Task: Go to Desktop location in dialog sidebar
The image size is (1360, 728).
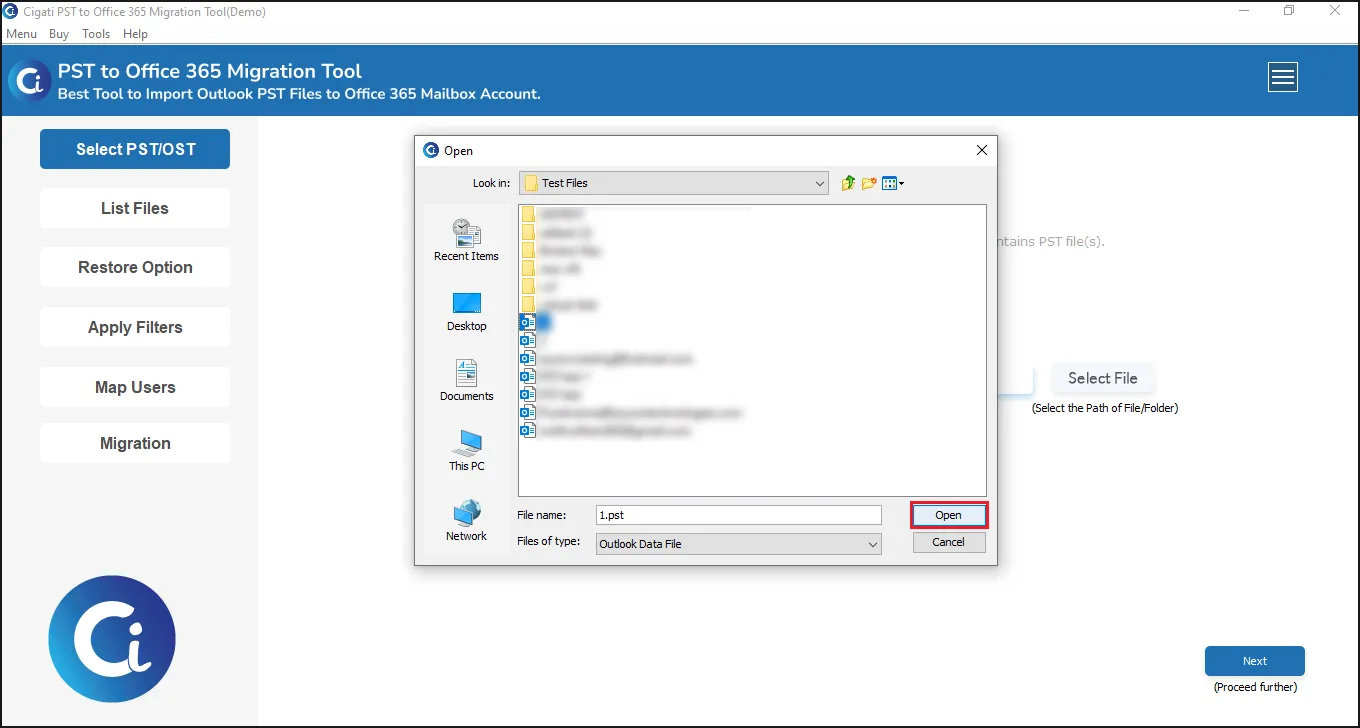Action: [x=466, y=312]
